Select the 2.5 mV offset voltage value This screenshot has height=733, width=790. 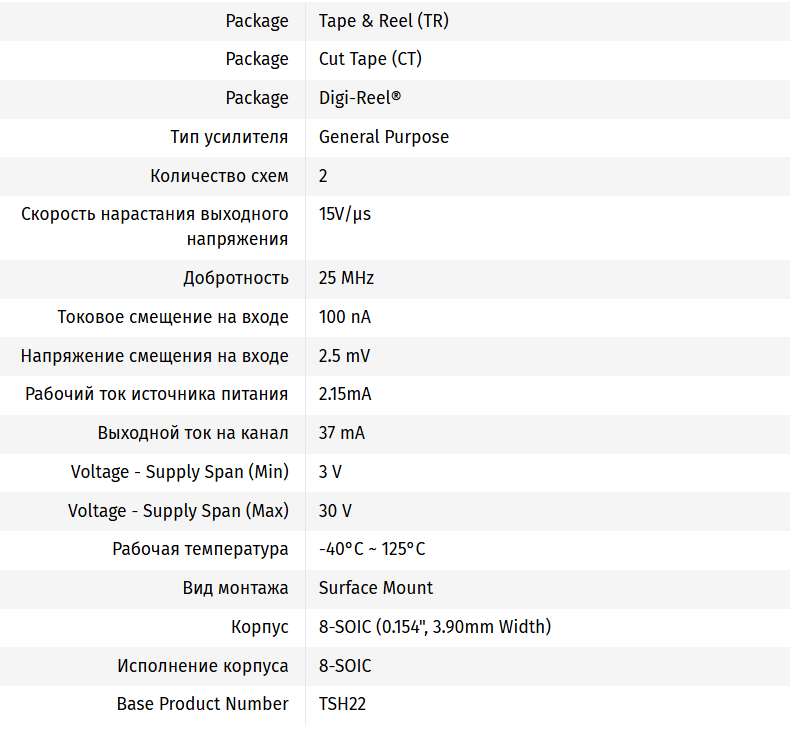pyautogui.click(x=345, y=356)
